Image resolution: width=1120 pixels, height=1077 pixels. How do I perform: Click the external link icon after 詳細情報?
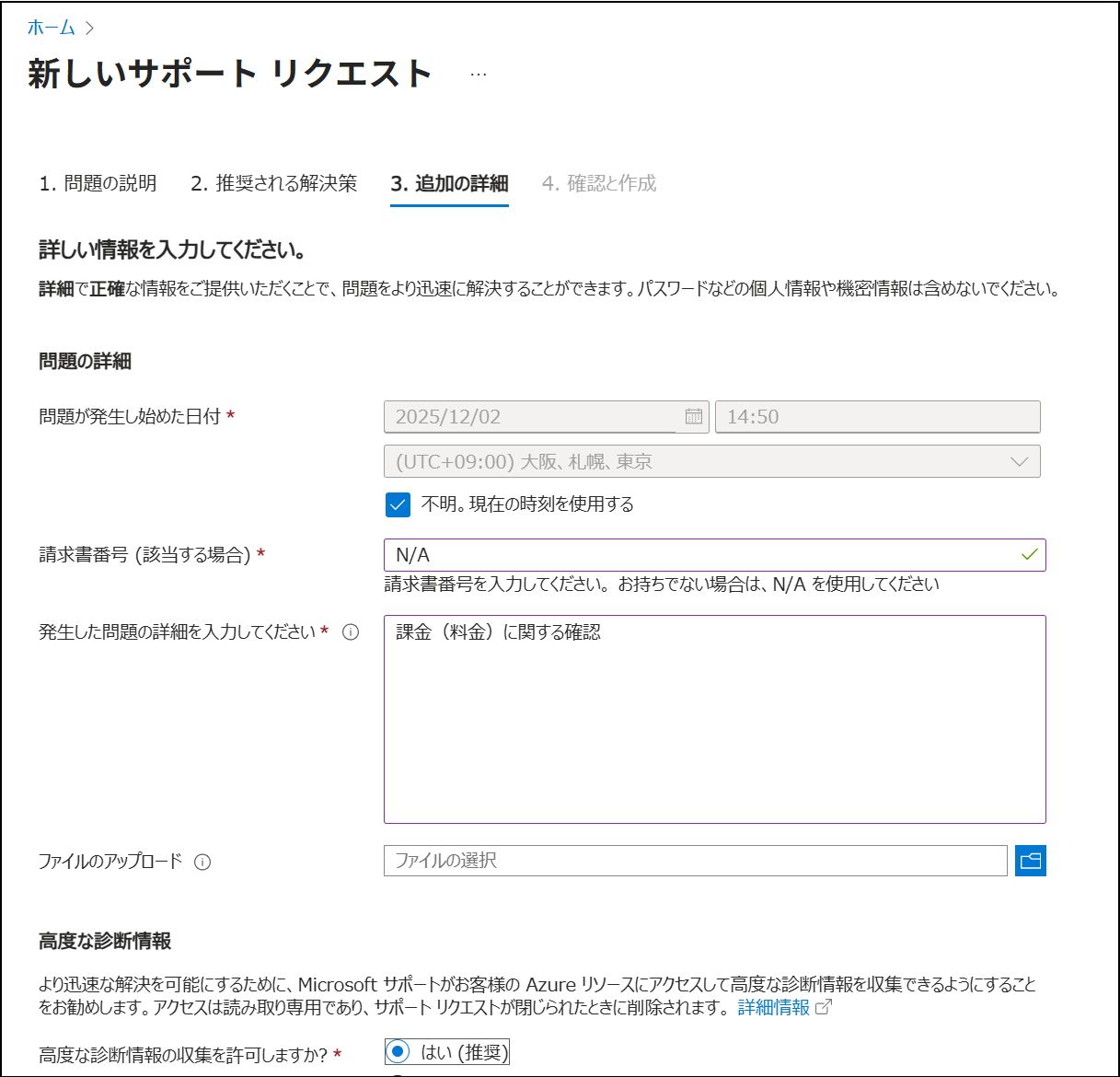[x=824, y=1006]
